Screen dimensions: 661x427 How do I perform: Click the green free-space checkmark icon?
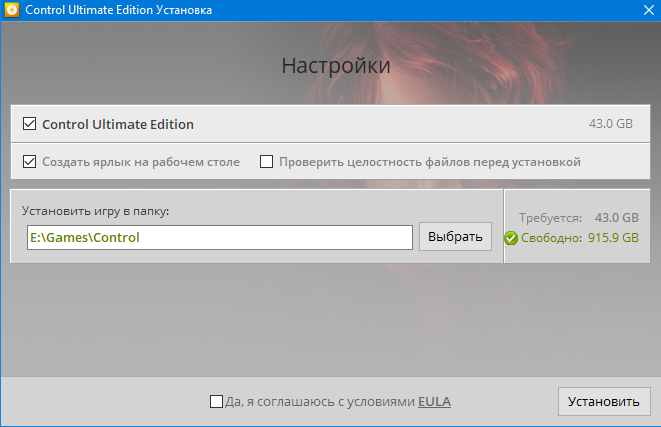511,238
